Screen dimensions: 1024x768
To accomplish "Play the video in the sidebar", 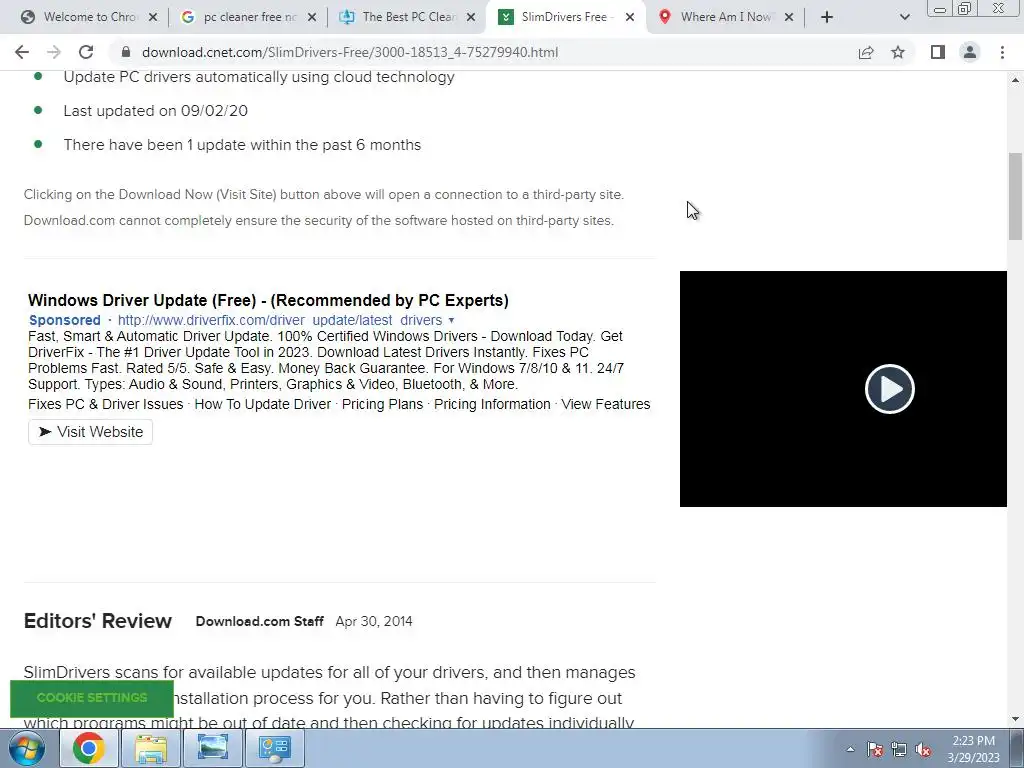I will click(x=889, y=389).
